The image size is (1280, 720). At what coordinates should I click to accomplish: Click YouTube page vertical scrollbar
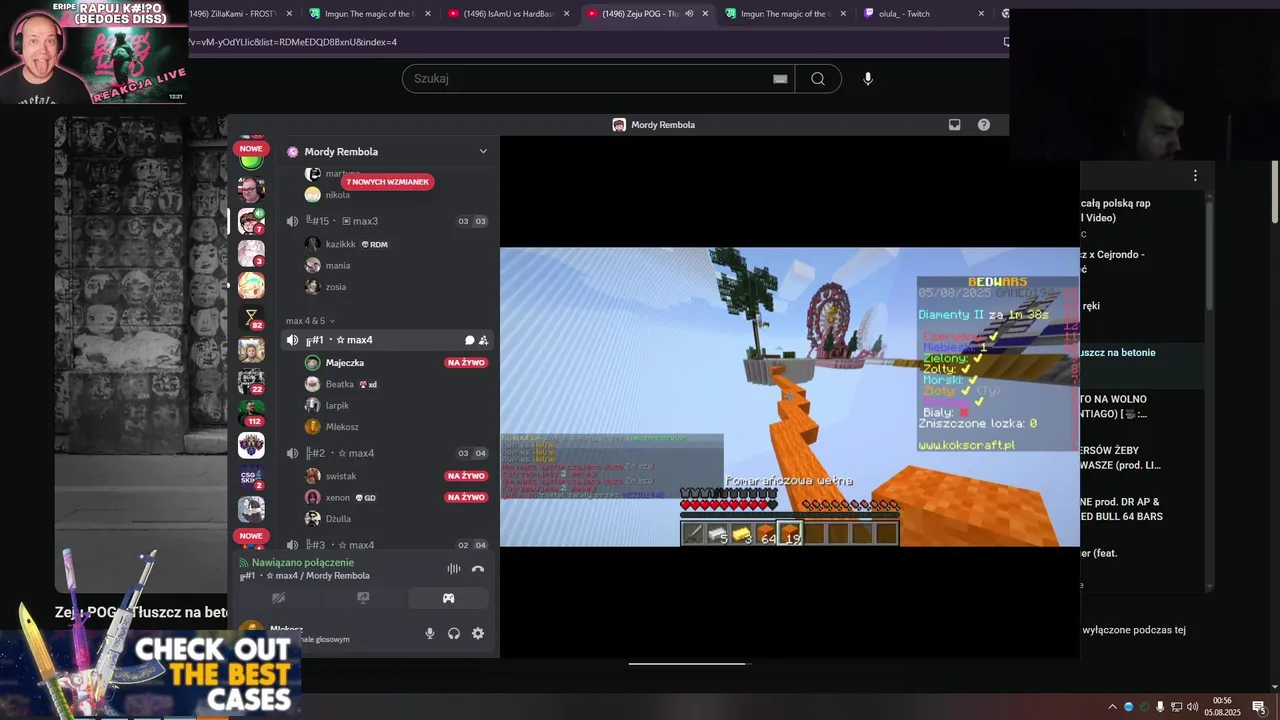coord(1275,192)
